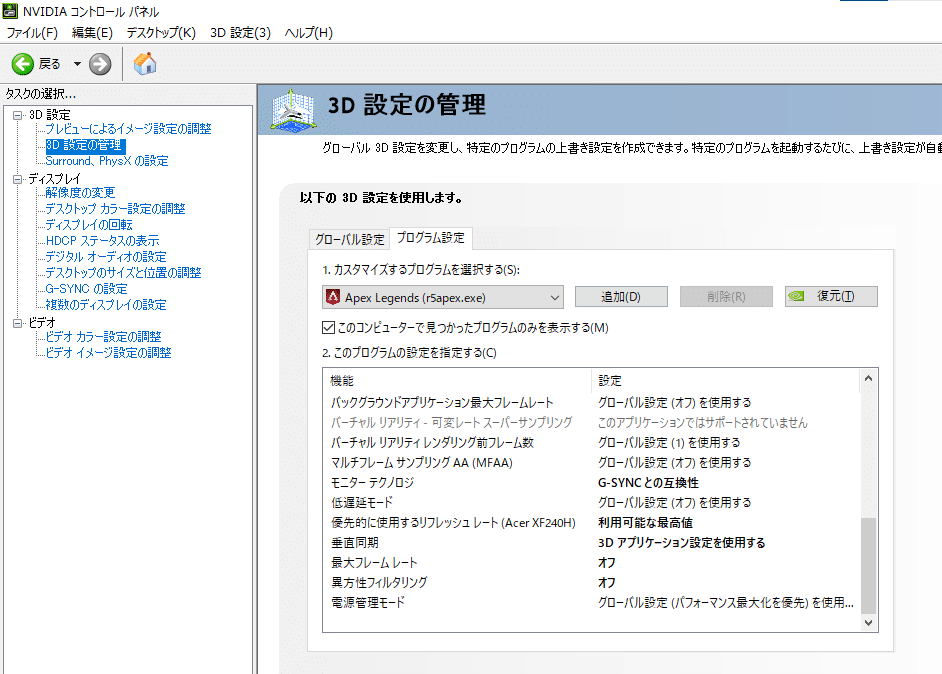The image size is (942, 674).
Task: Click the home icon in the toolbar
Action: [x=143, y=63]
